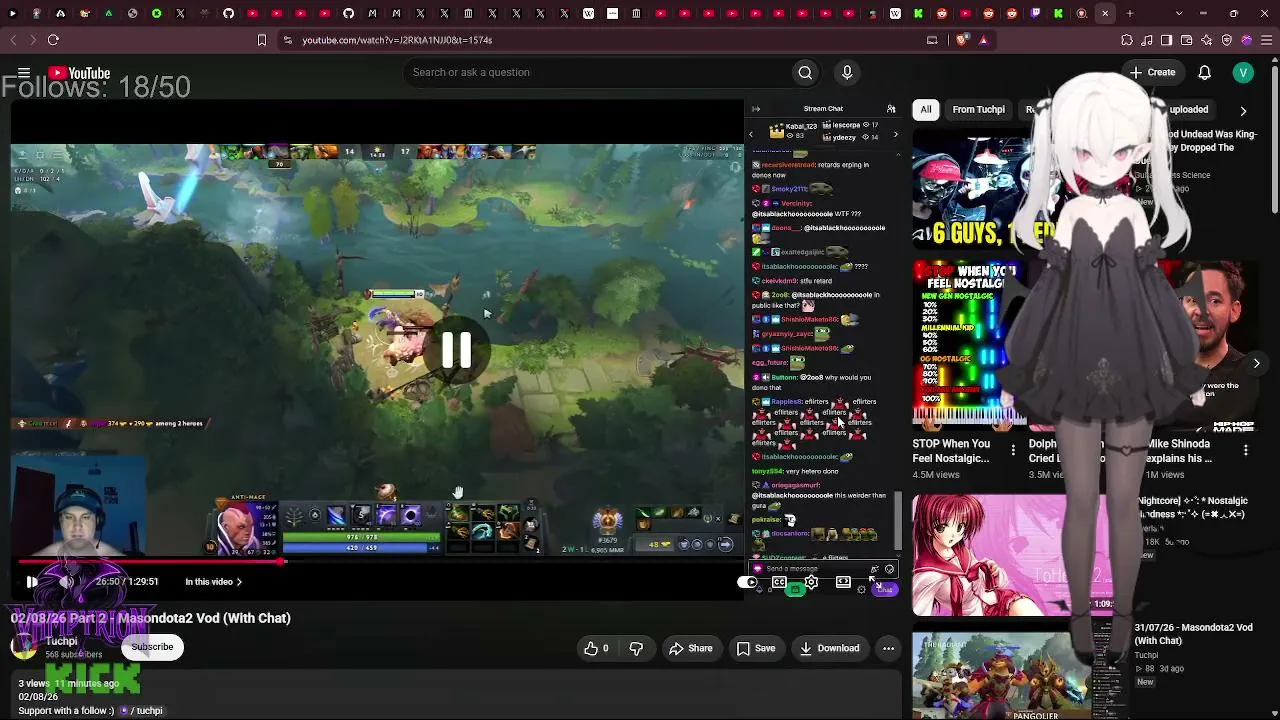Open the browser extensions puzzle icon
The width and height of the screenshot is (1280, 720).
pyautogui.click(x=1127, y=40)
